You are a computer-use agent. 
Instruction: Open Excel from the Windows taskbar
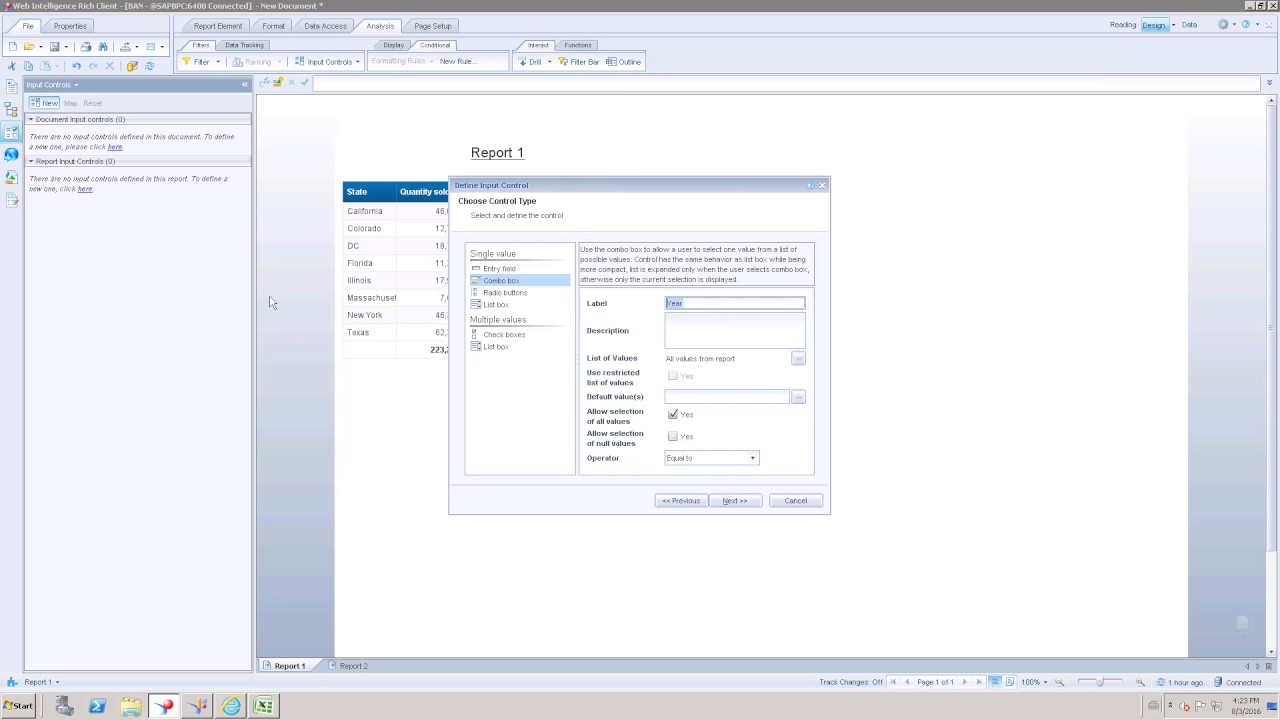coord(264,706)
